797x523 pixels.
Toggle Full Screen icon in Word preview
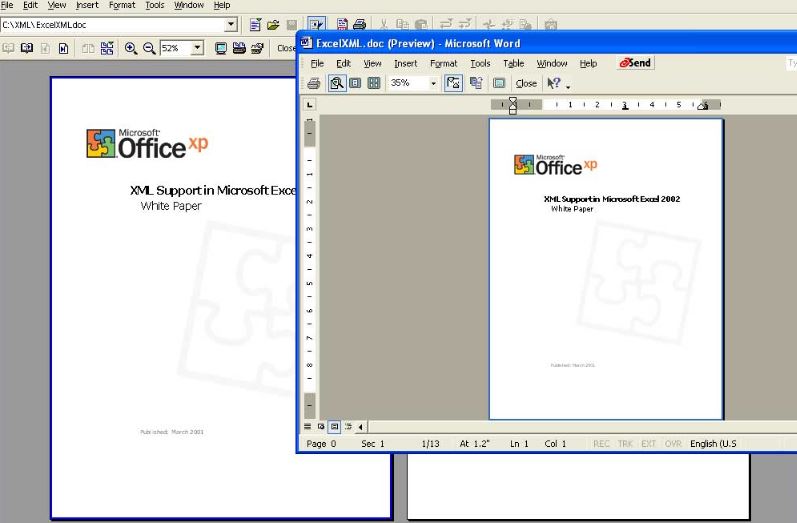(x=499, y=83)
